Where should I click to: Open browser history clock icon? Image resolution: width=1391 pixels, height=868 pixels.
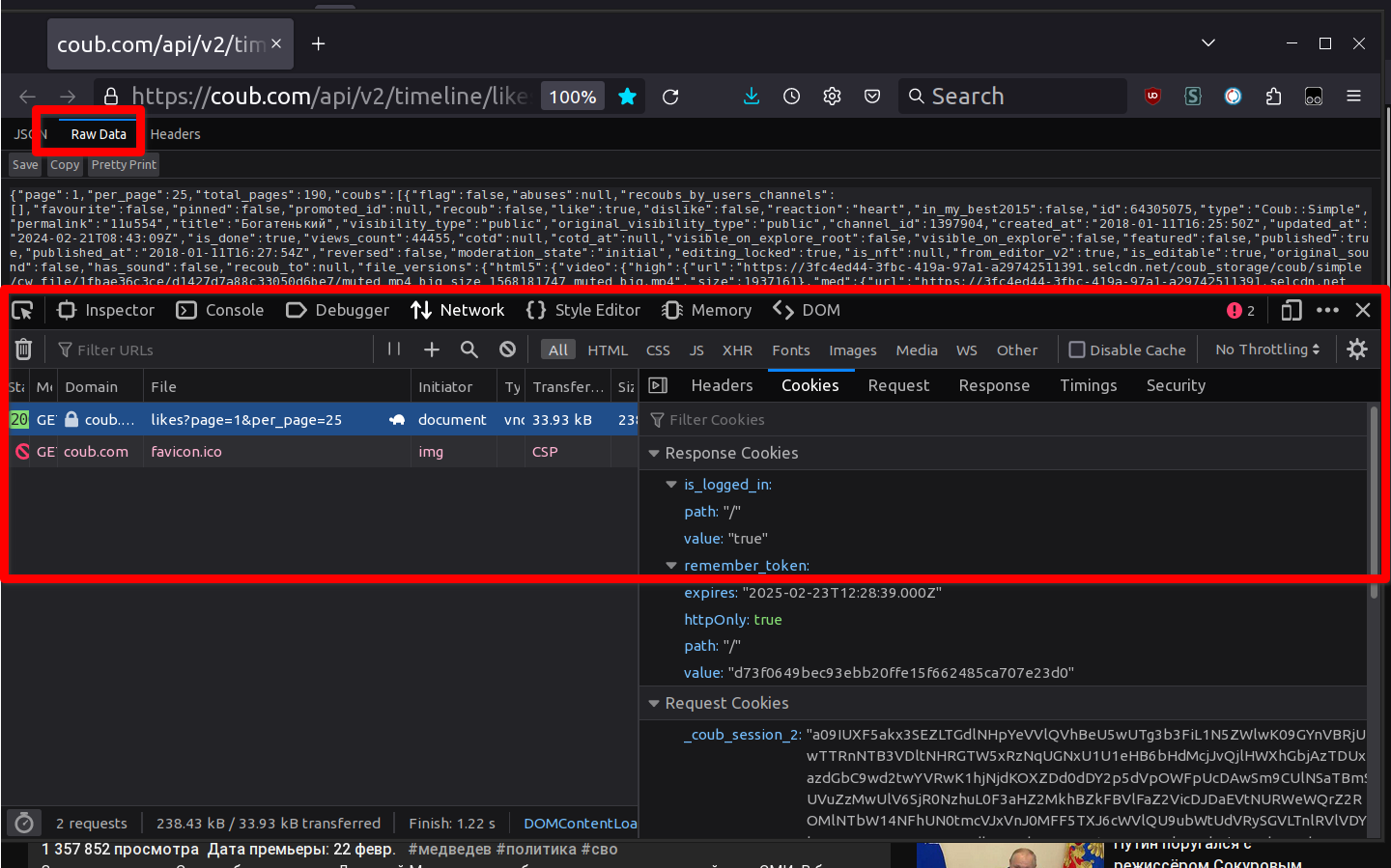(x=791, y=97)
